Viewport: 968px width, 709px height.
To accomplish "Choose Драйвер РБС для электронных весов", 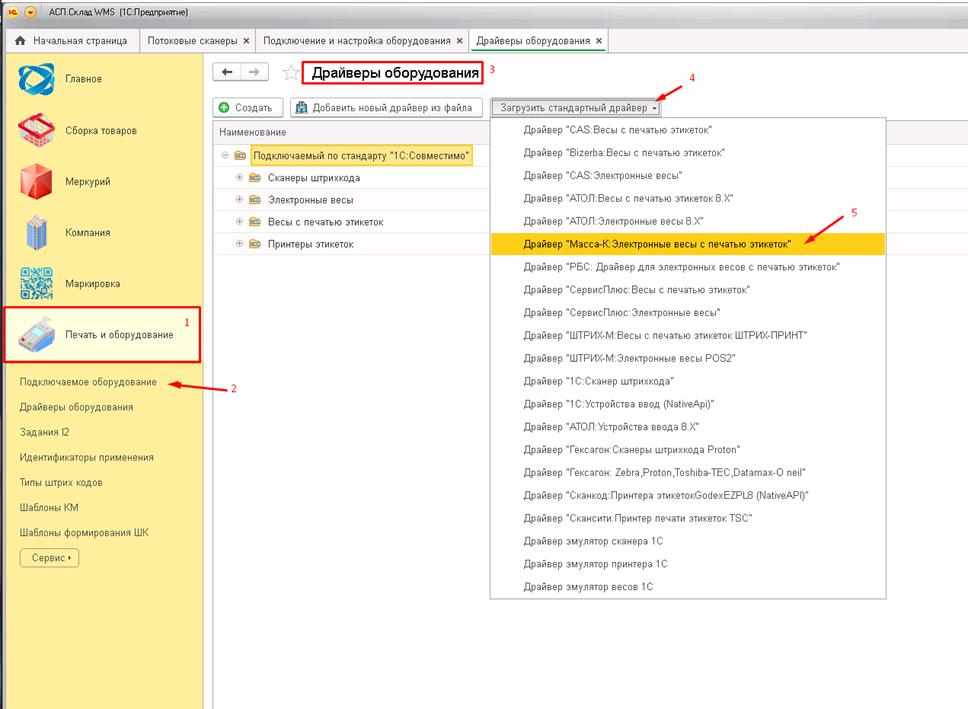I will click(x=688, y=267).
